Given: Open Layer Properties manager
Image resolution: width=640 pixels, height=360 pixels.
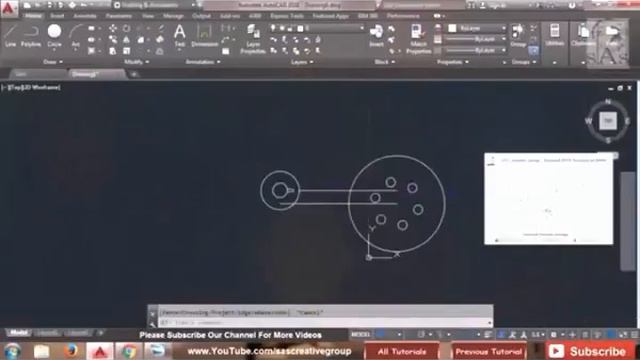Looking at the screenshot, I should (253, 39).
